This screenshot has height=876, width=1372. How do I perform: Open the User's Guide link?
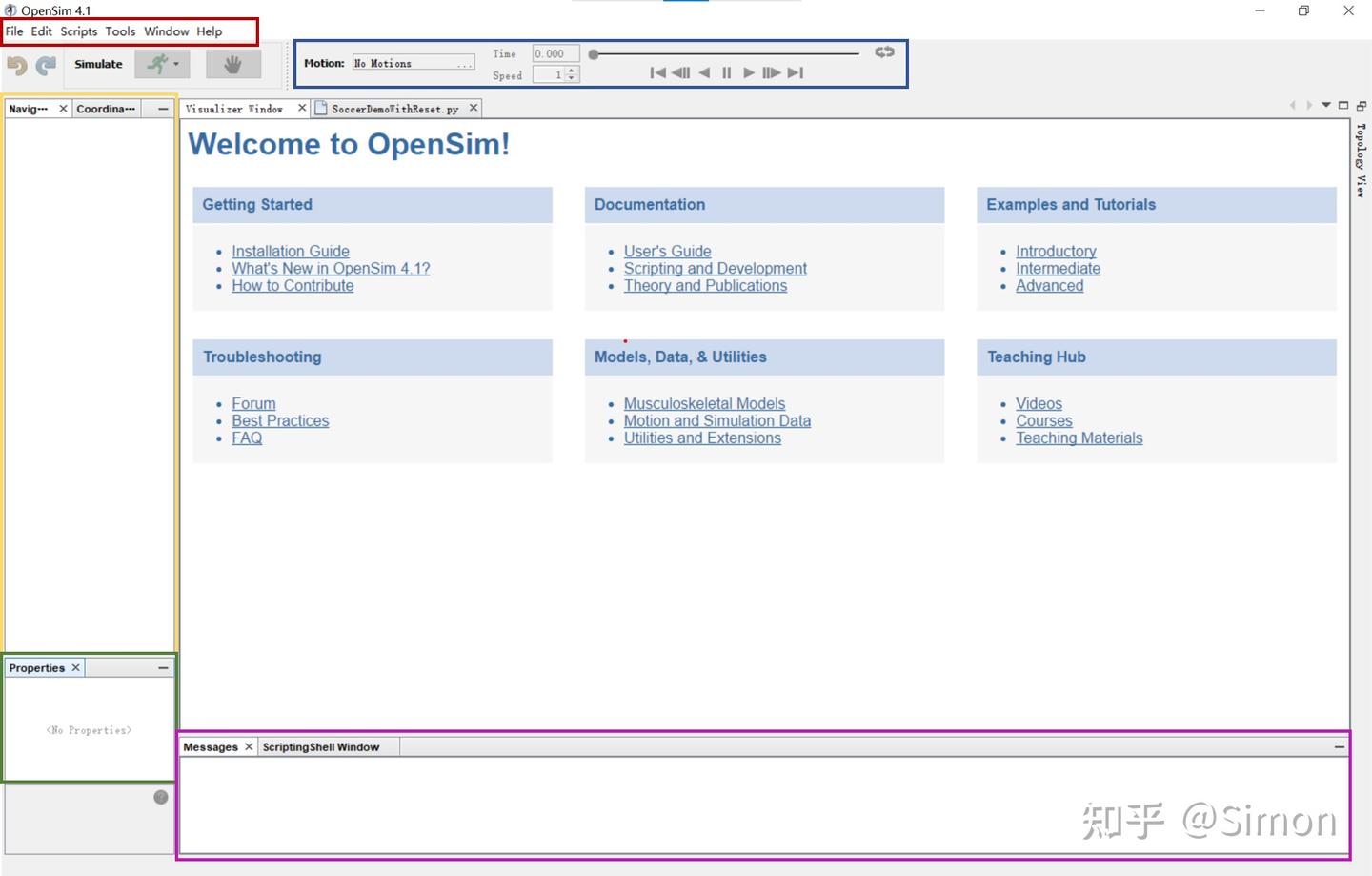click(x=667, y=251)
